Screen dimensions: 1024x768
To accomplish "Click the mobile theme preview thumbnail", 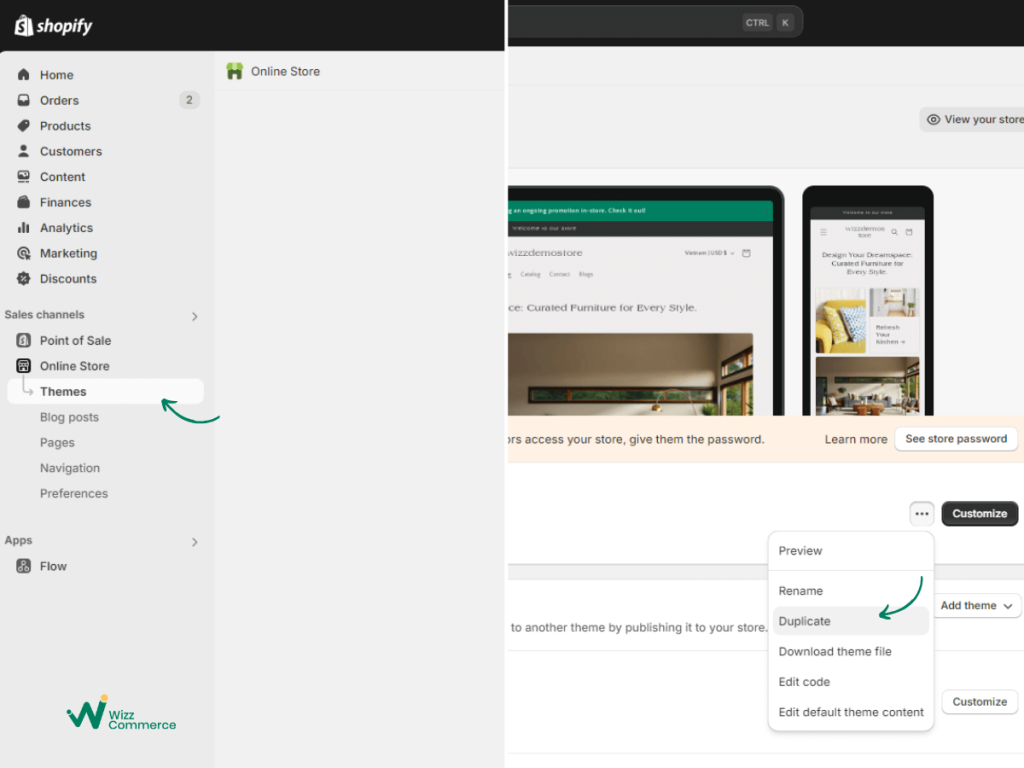I will [x=867, y=301].
